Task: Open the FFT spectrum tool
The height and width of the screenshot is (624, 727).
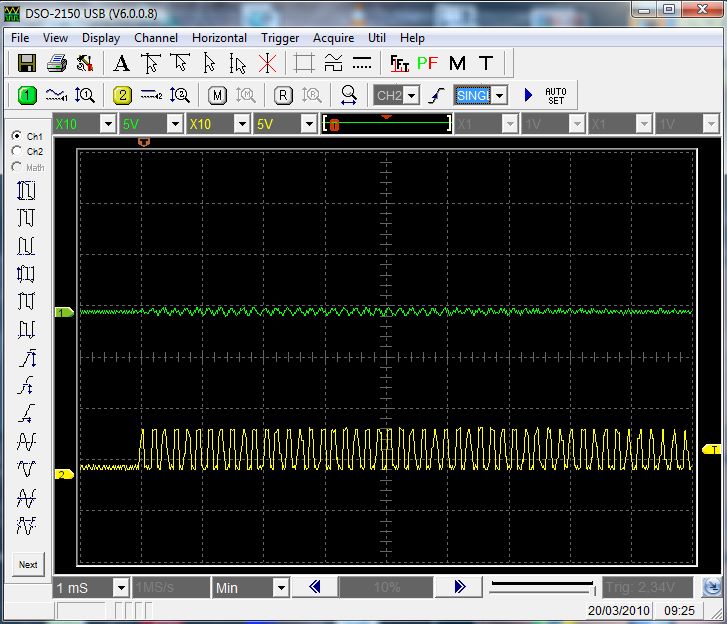Action: tap(399, 63)
